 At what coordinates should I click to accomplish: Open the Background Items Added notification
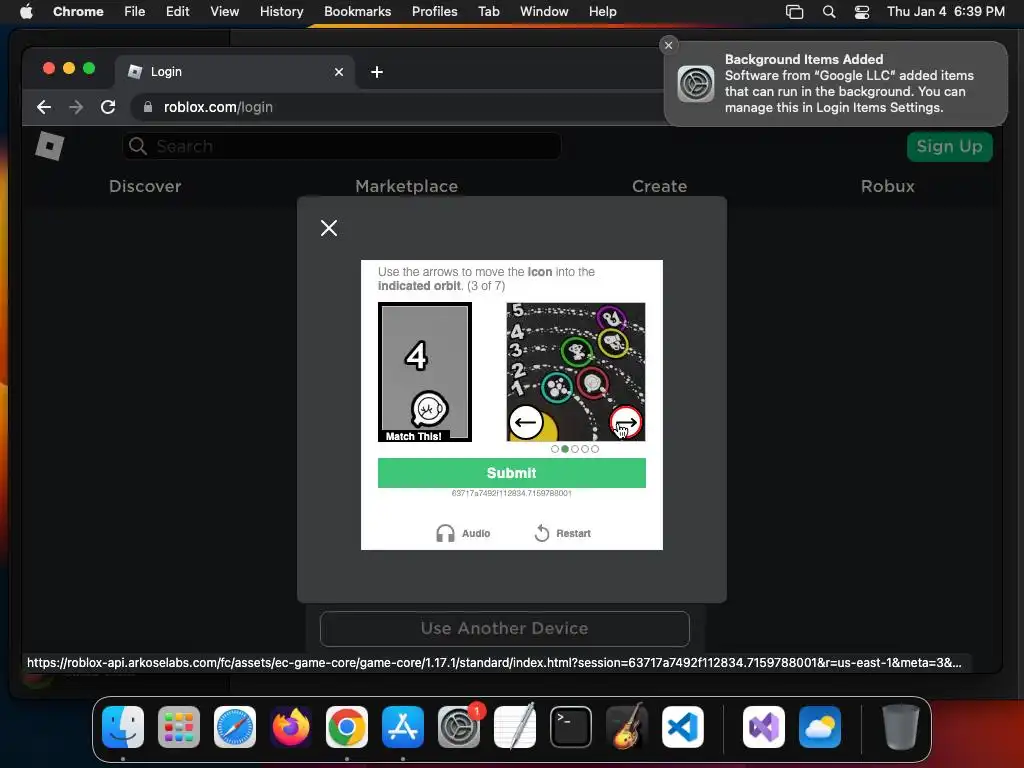836,84
